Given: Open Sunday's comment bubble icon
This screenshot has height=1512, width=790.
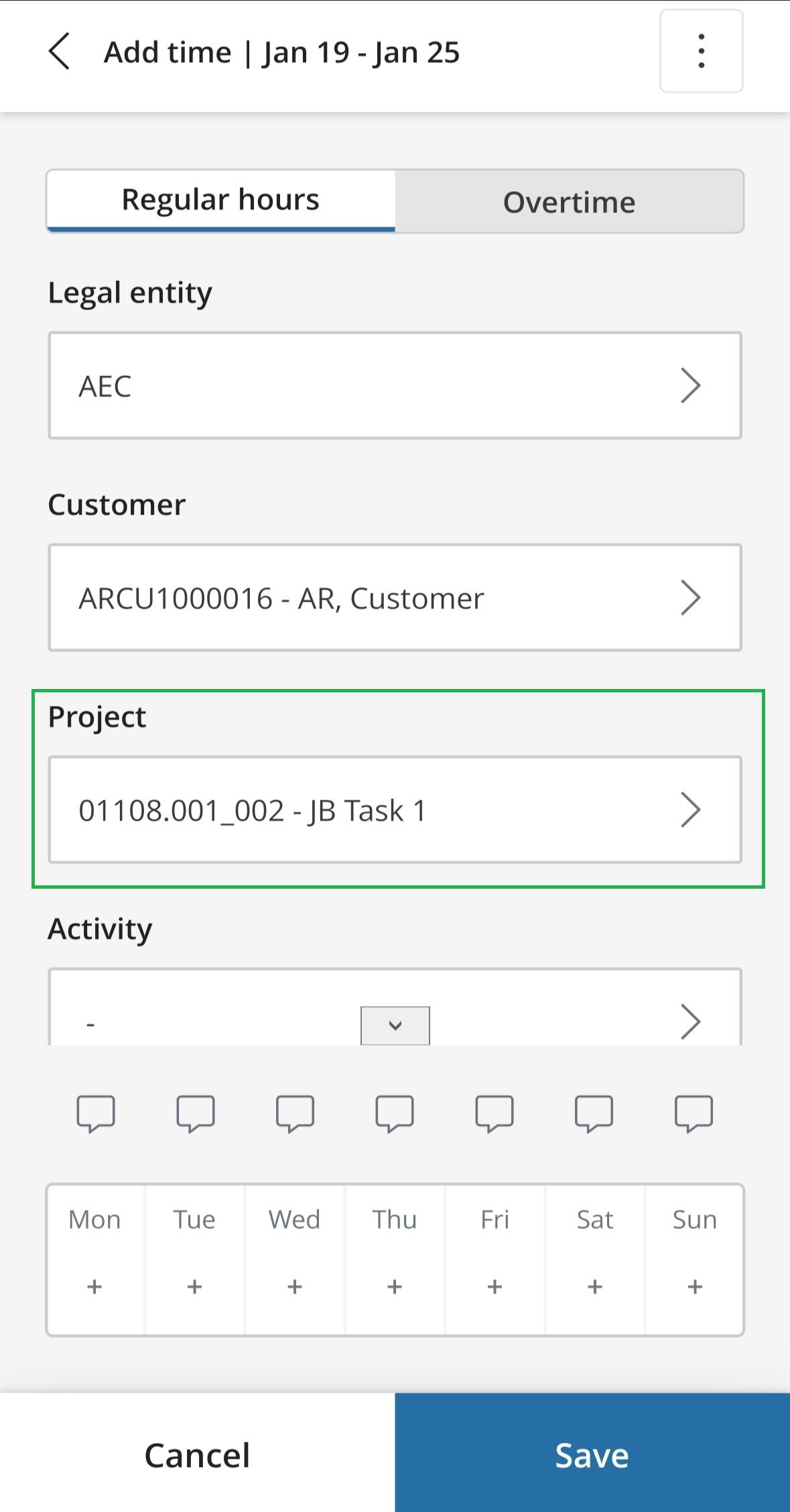Looking at the screenshot, I should 694,1113.
